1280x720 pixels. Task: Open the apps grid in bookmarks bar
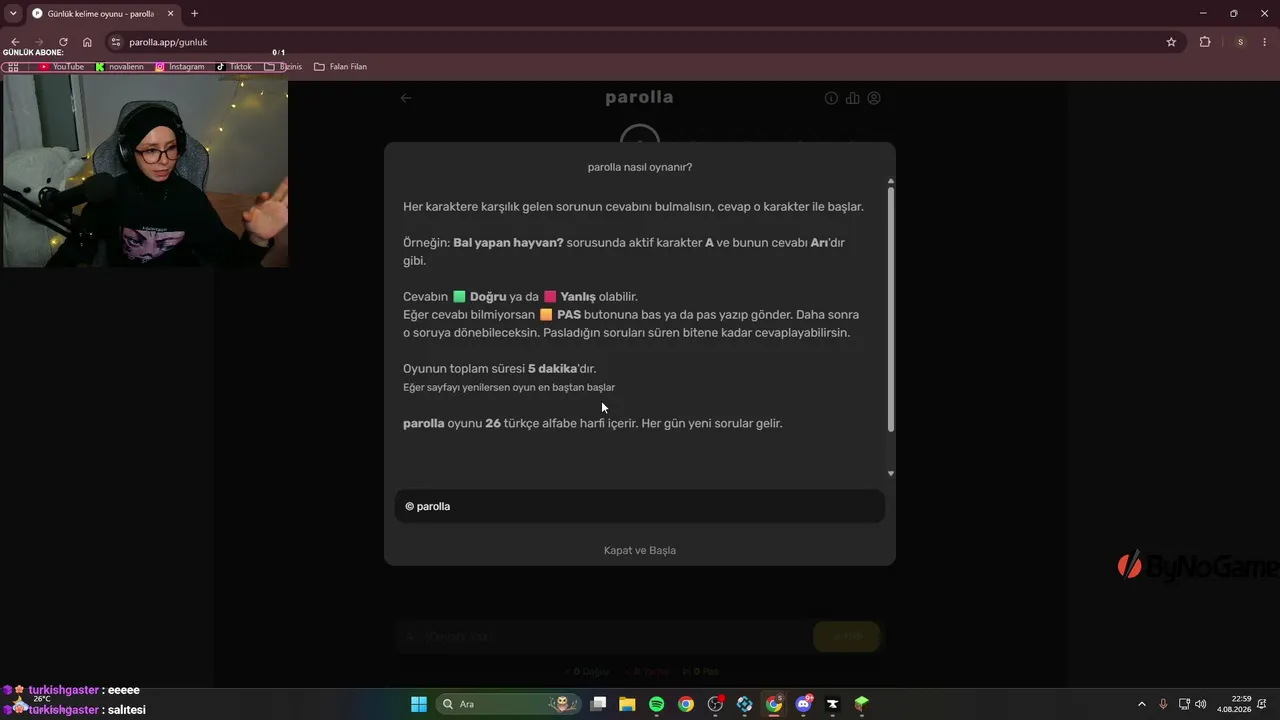[x=13, y=67]
